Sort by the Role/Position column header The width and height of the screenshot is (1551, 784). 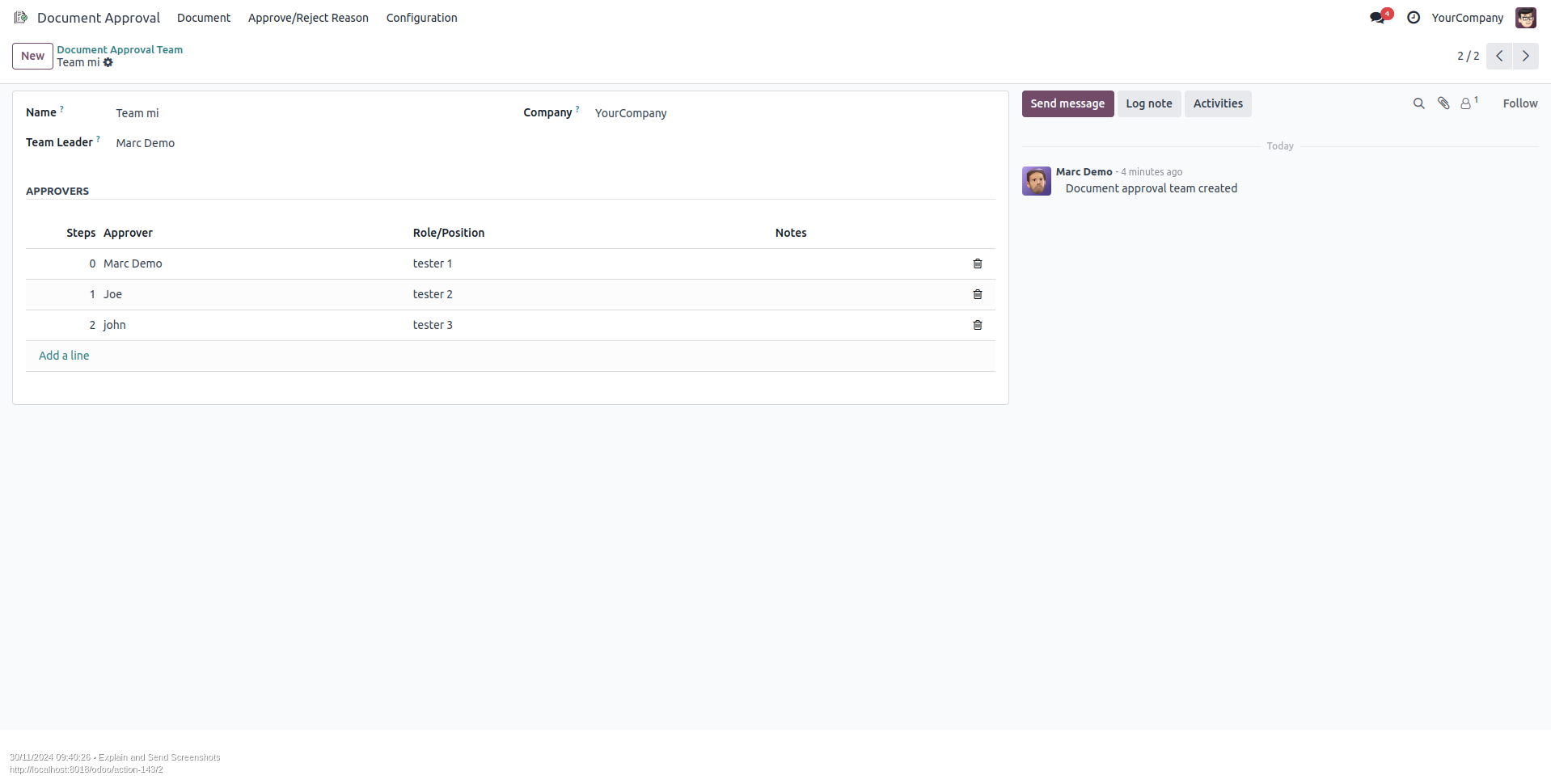[x=449, y=233]
